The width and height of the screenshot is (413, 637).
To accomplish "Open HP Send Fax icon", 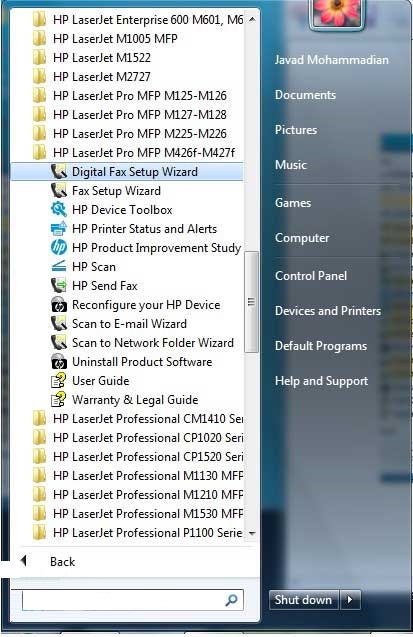I will [59, 286].
